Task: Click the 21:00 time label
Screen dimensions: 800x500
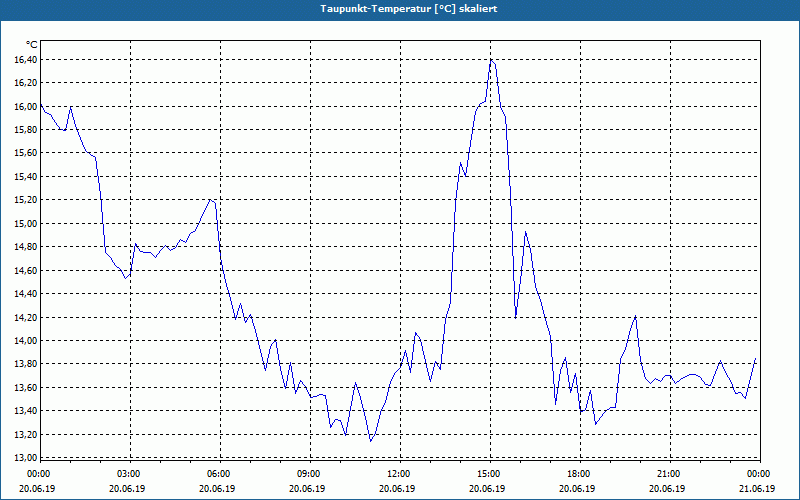Action: coord(669,474)
